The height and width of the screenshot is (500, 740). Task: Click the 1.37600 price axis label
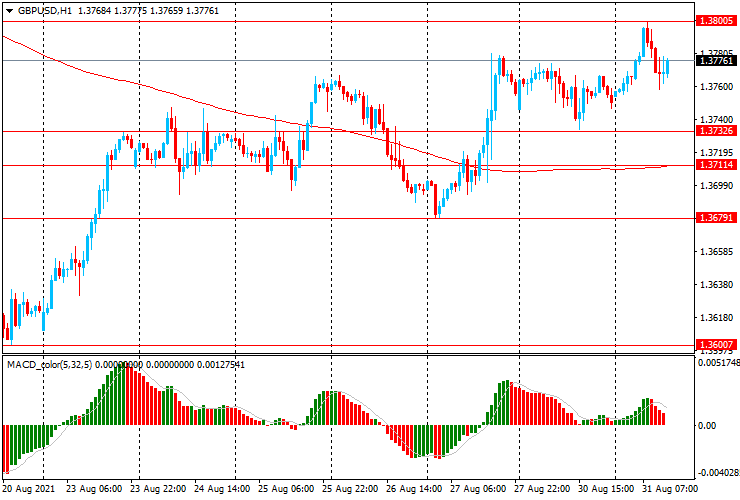(x=717, y=87)
